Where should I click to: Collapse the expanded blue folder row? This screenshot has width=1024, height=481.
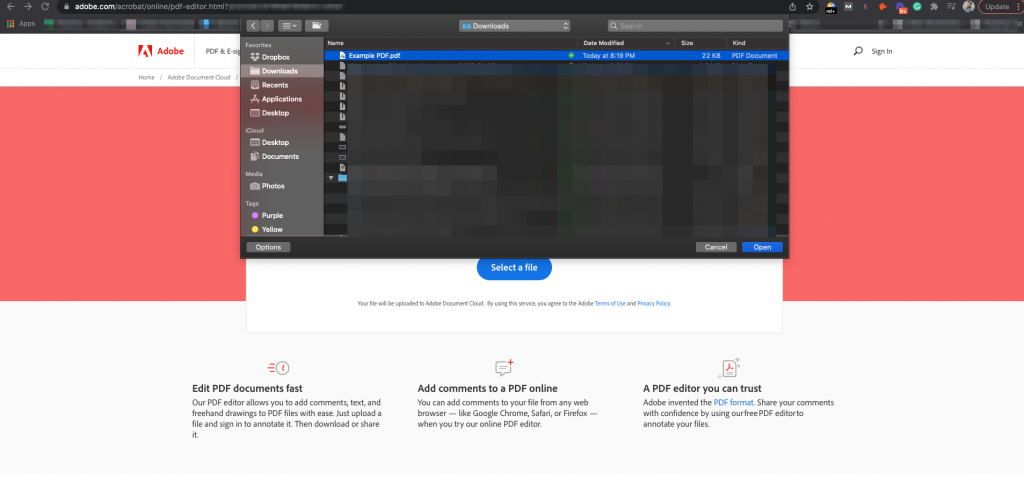(x=331, y=178)
